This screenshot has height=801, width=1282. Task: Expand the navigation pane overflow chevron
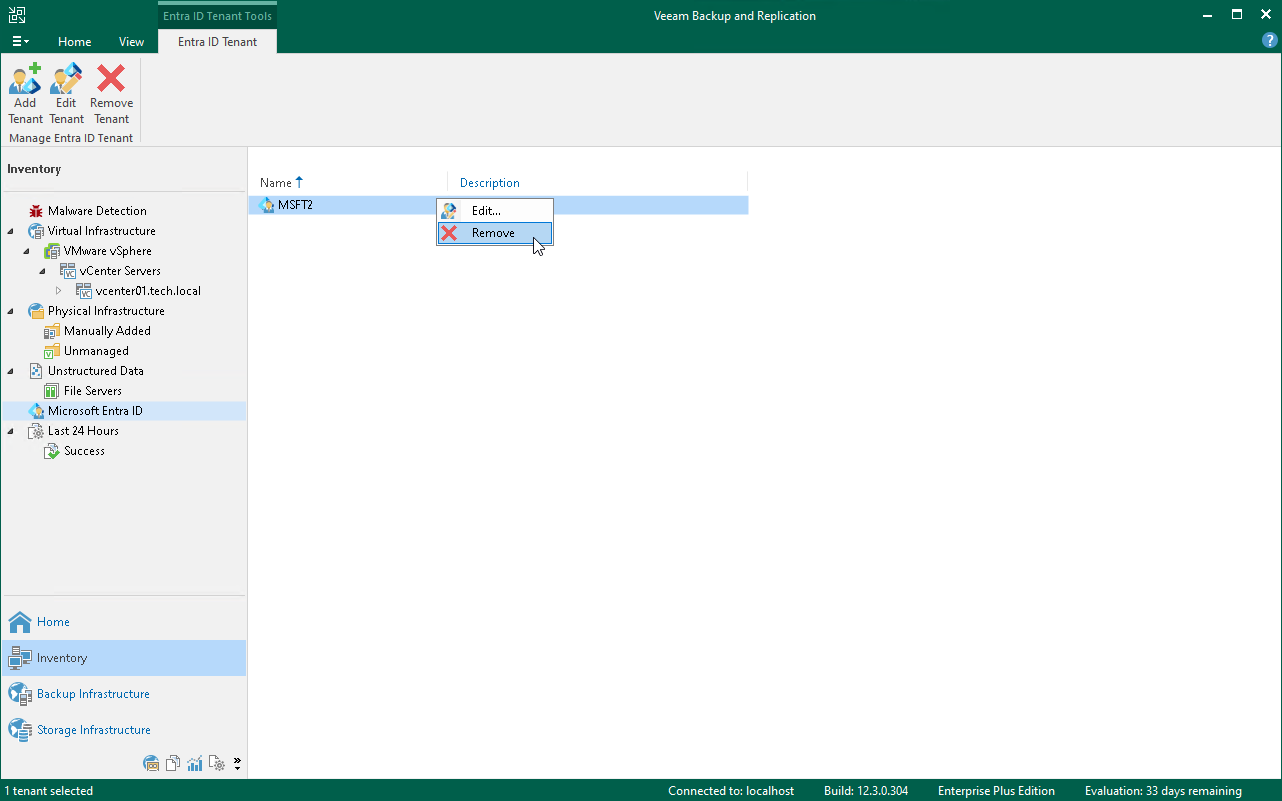click(237, 764)
